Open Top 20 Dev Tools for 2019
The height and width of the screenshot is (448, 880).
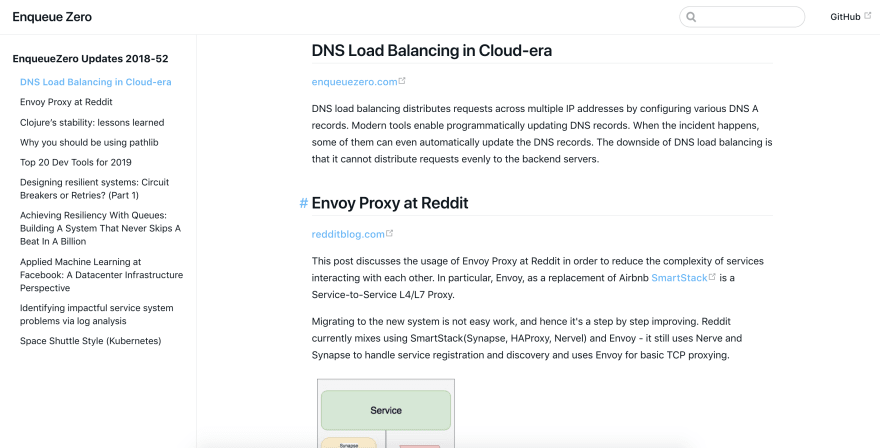pyautogui.click(x=76, y=162)
